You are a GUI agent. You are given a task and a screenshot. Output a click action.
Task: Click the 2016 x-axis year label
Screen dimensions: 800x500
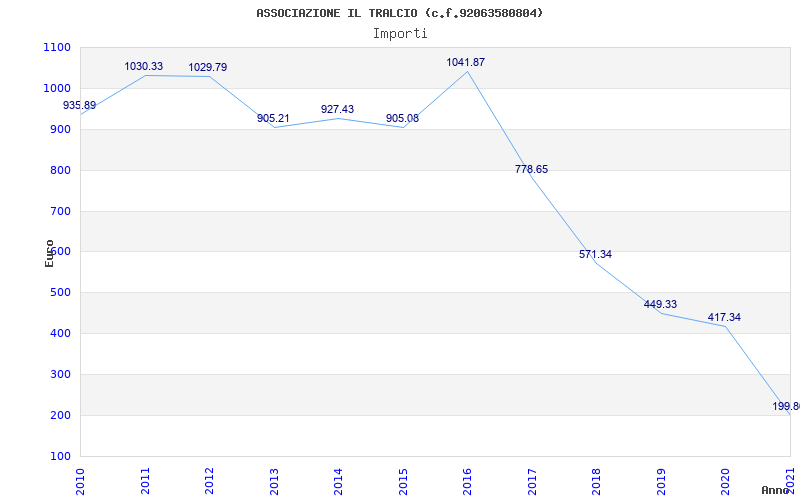tap(468, 482)
